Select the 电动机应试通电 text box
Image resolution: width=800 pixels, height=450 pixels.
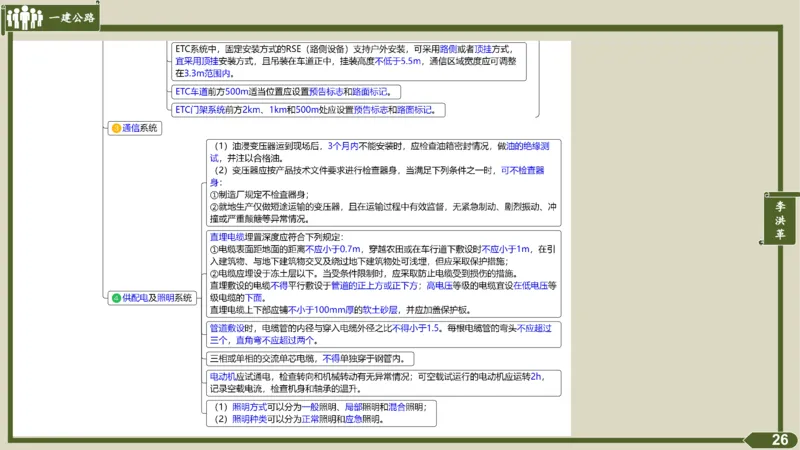(x=384, y=383)
